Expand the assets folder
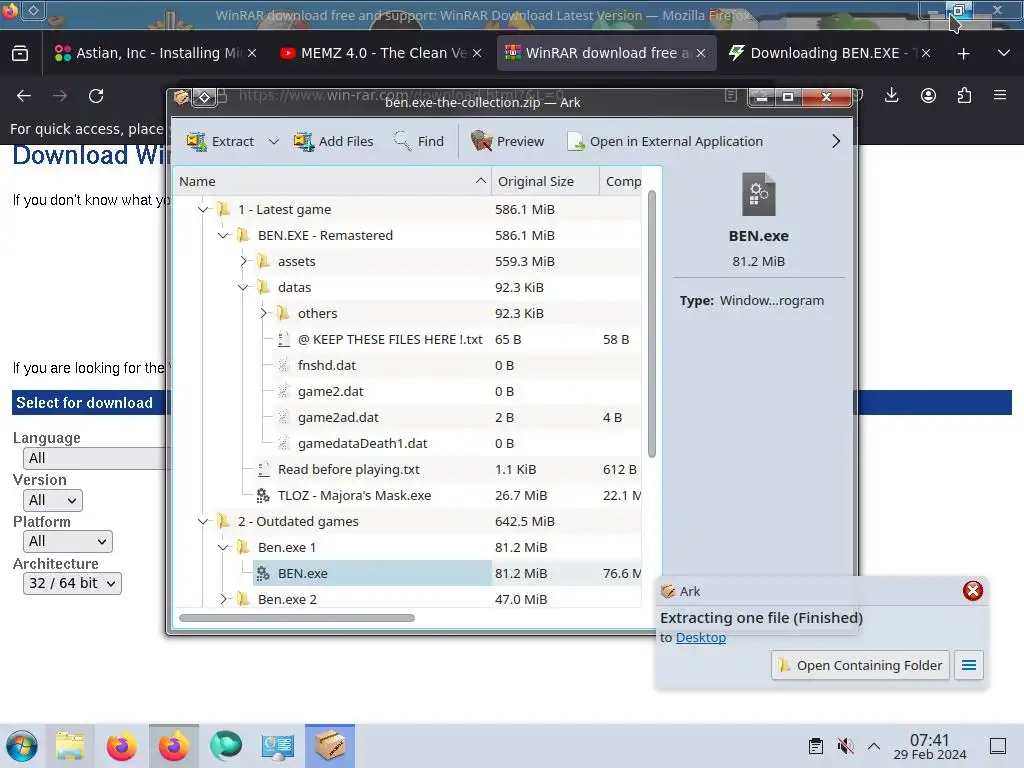The height and width of the screenshot is (768, 1024). [244, 261]
